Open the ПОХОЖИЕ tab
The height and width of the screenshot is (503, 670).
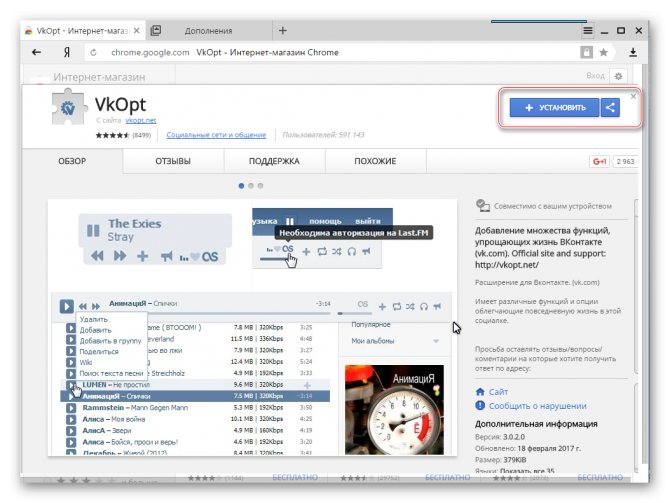pos(375,161)
